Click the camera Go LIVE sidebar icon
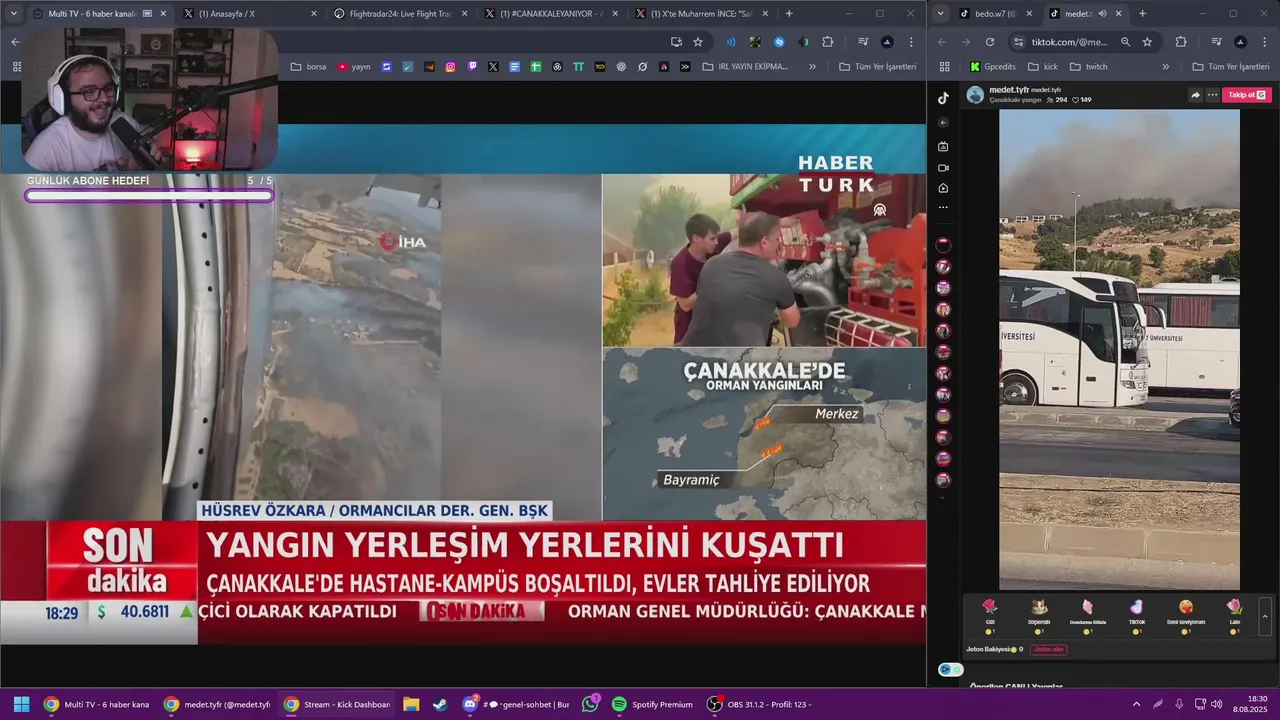Screen dimensions: 1280x720 point(943,168)
